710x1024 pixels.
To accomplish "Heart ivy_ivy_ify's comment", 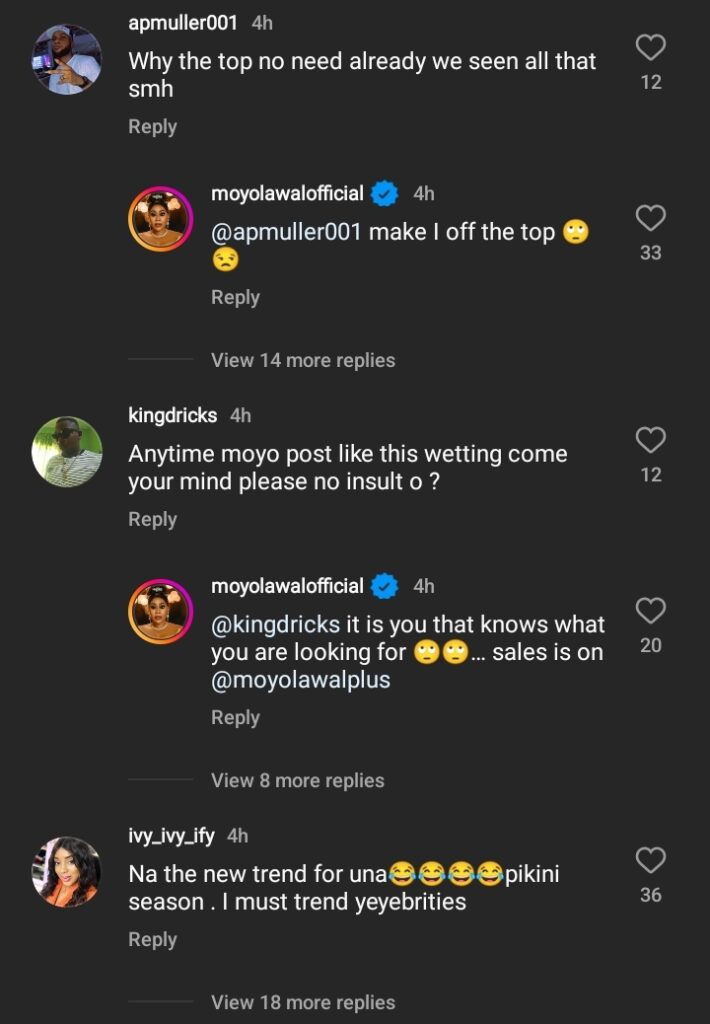I will tap(651, 861).
